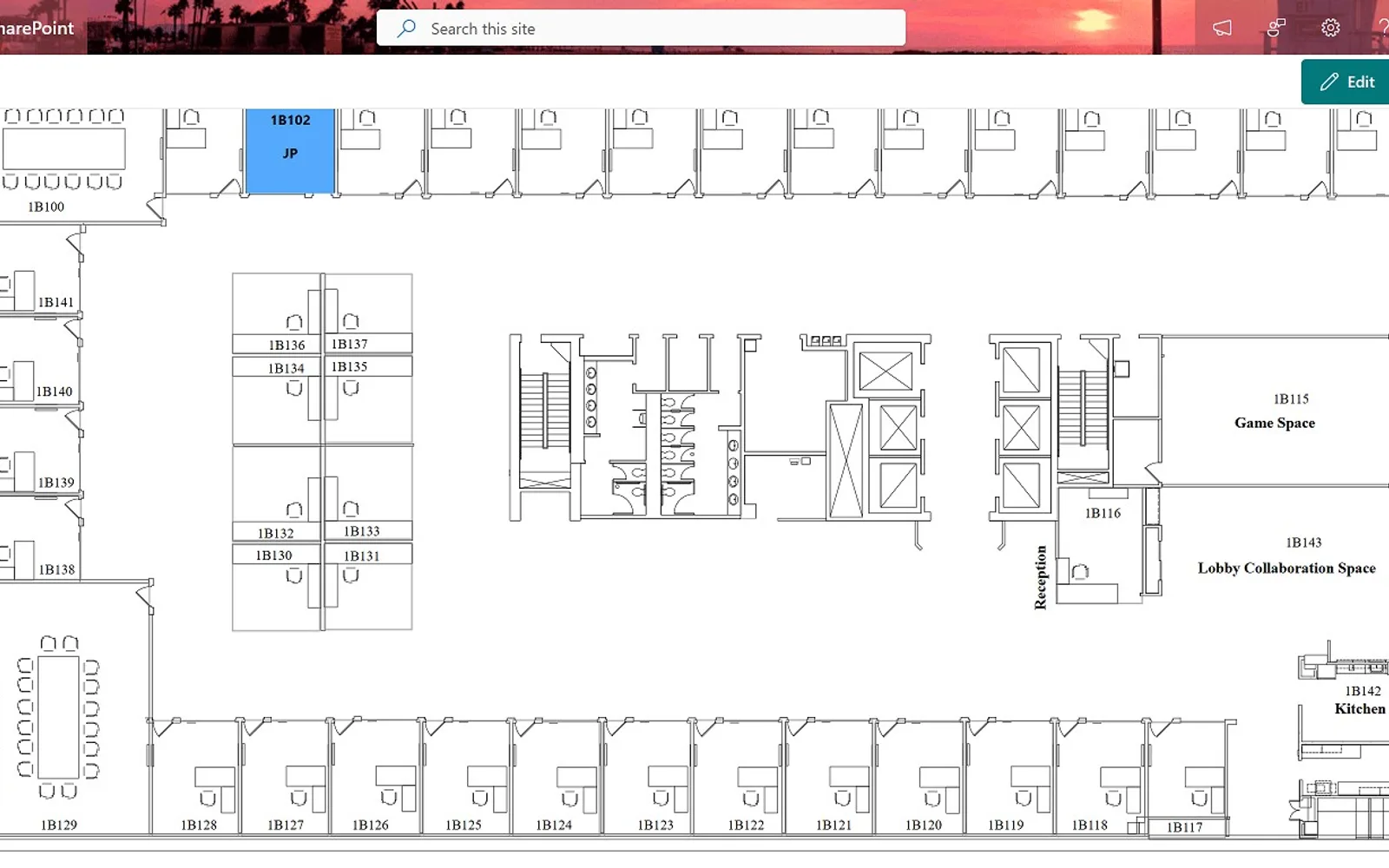The height and width of the screenshot is (868, 1389).
Task: Open the share/network icon in header
Action: (x=1276, y=28)
